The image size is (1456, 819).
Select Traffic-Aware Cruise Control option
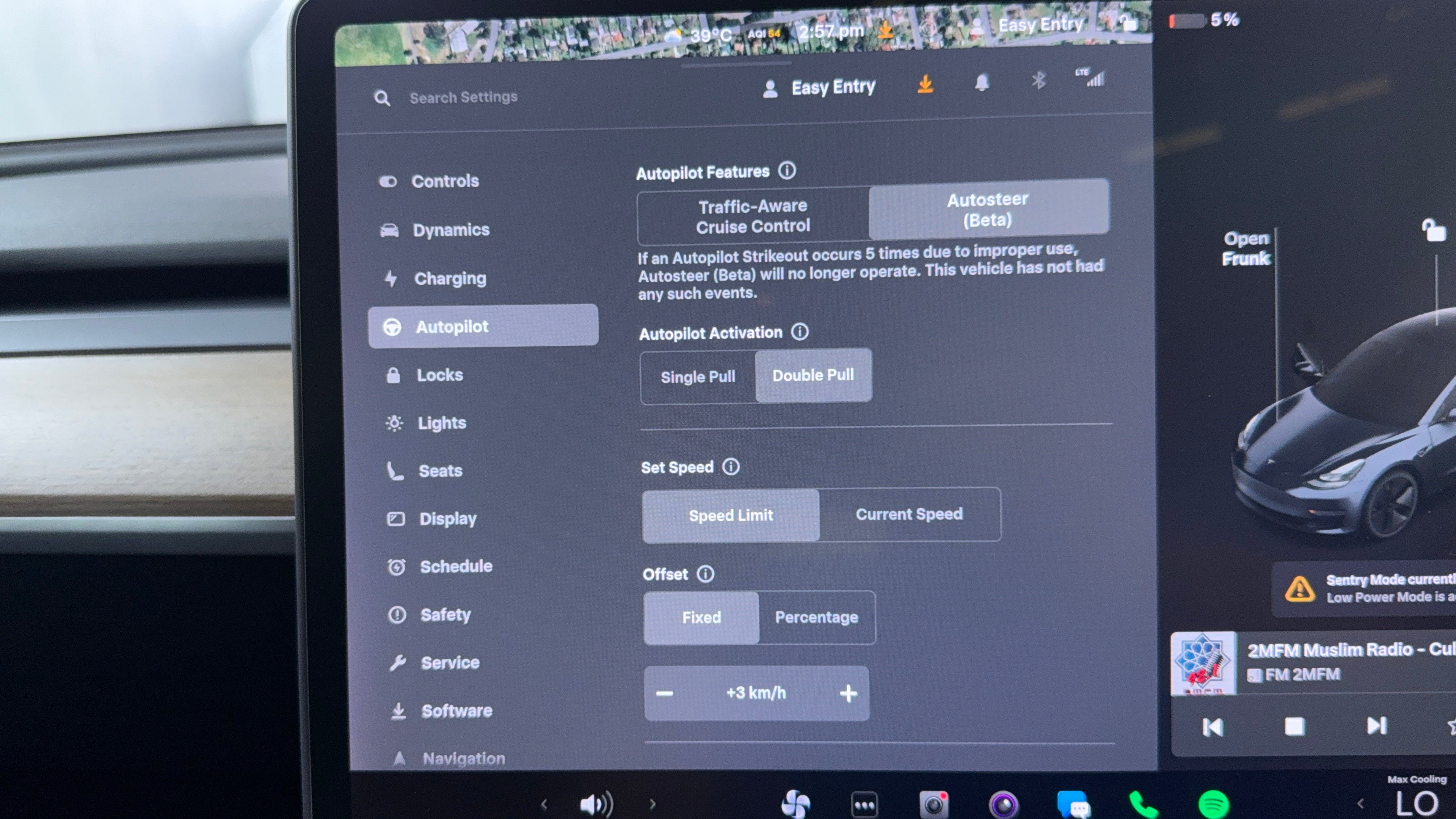pyautogui.click(x=753, y=216)
